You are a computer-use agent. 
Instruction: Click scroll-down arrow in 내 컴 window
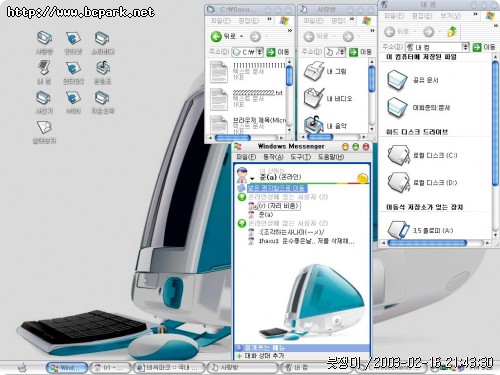496,236
